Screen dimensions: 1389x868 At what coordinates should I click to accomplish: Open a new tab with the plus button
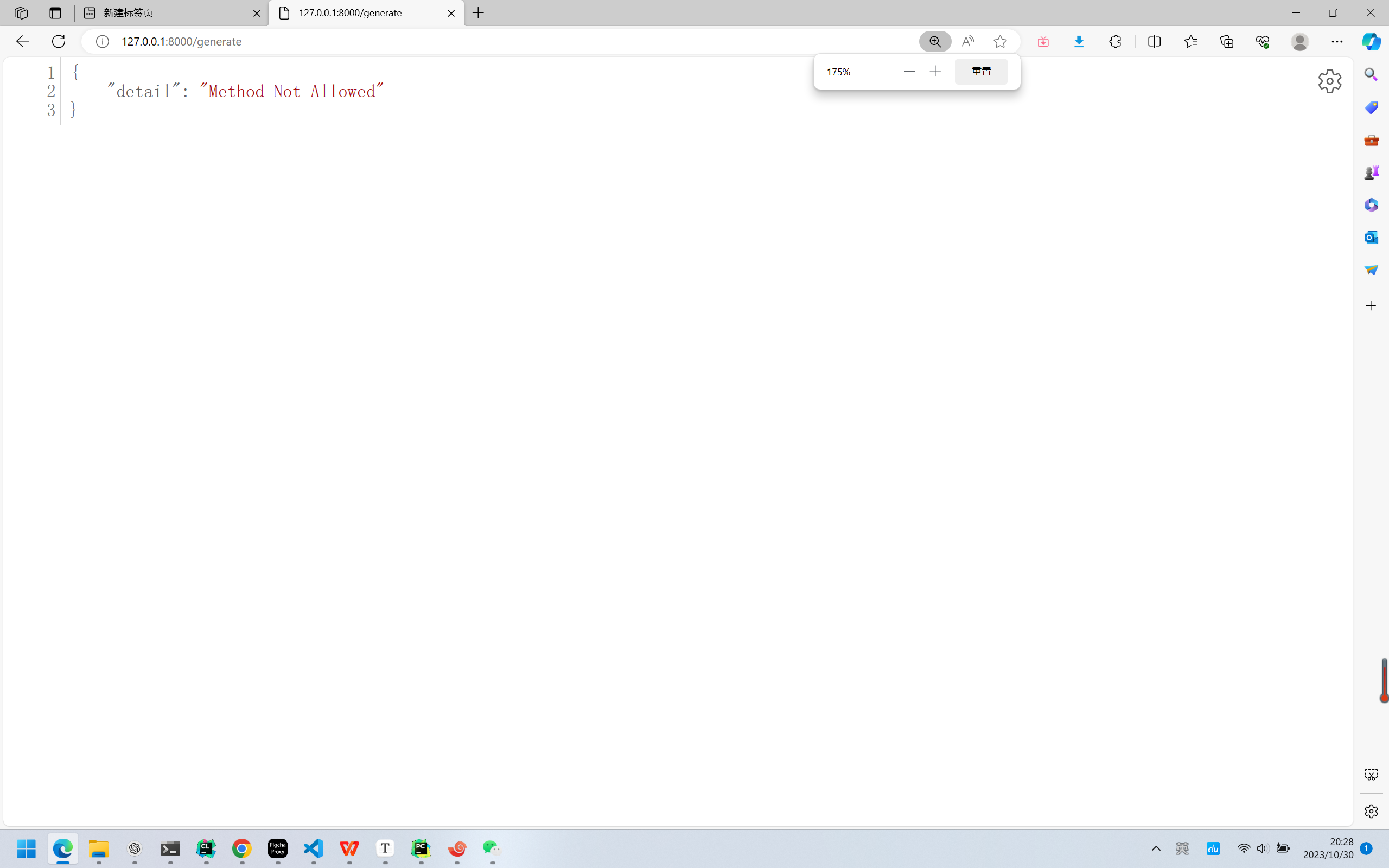pyautogui.click(x=478, y=12)
